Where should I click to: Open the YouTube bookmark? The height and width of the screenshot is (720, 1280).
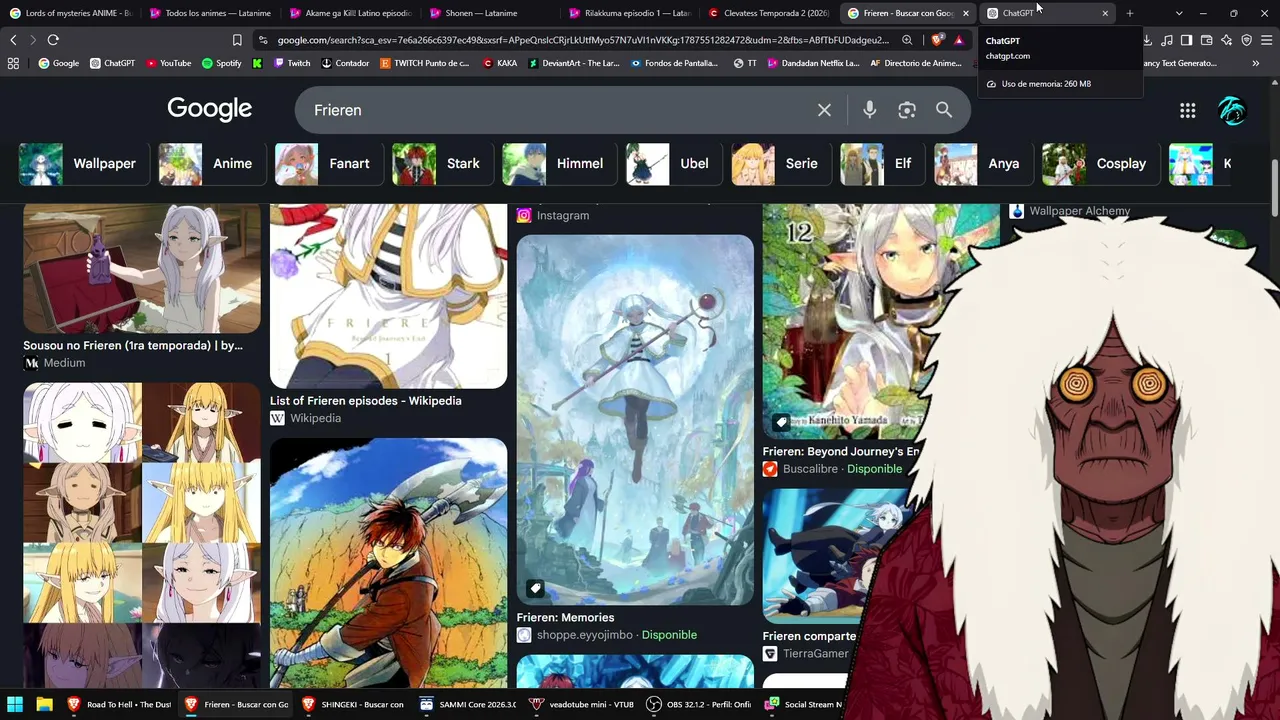pyautogui.click(x=168, y=63)
